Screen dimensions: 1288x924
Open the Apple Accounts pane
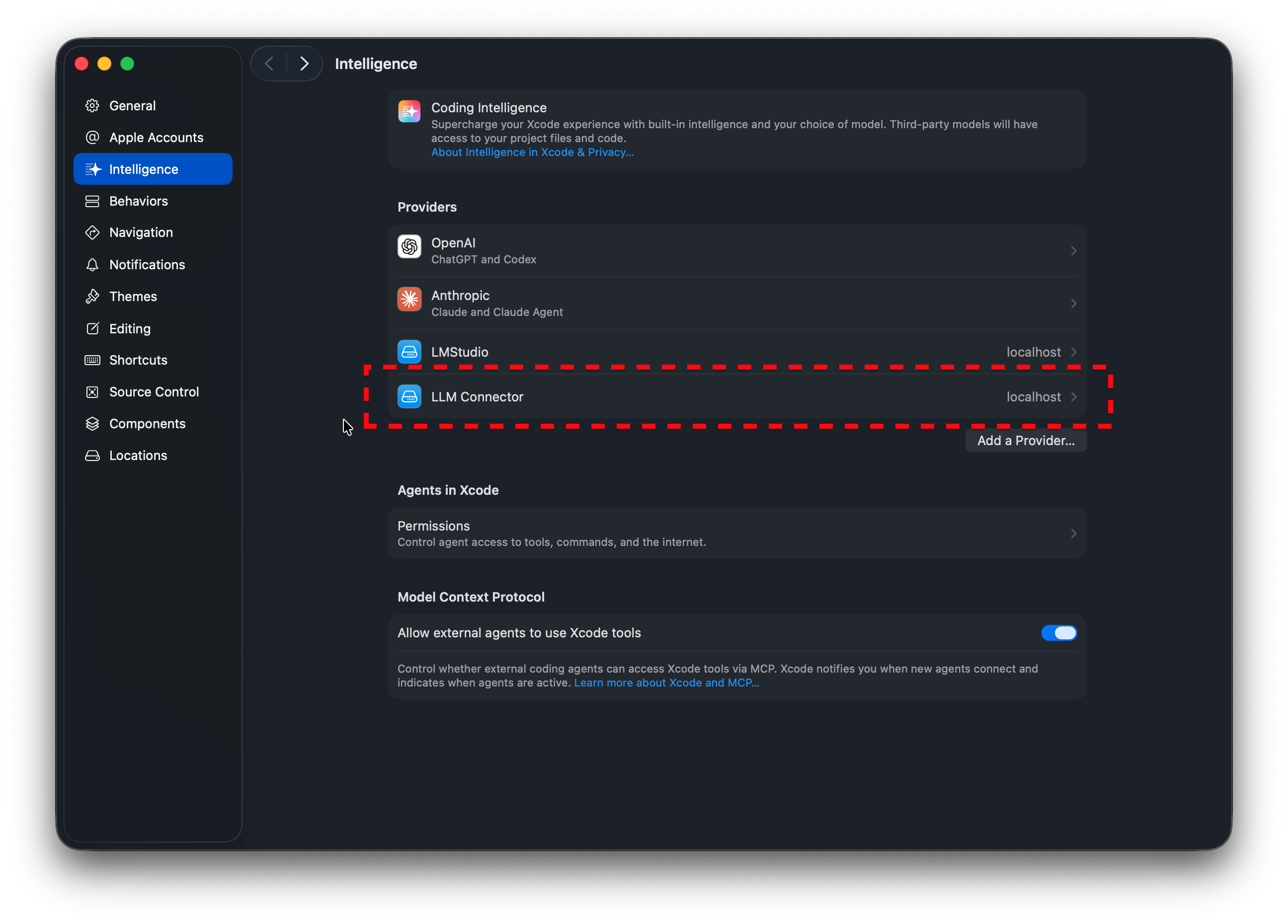pos(156,137)
